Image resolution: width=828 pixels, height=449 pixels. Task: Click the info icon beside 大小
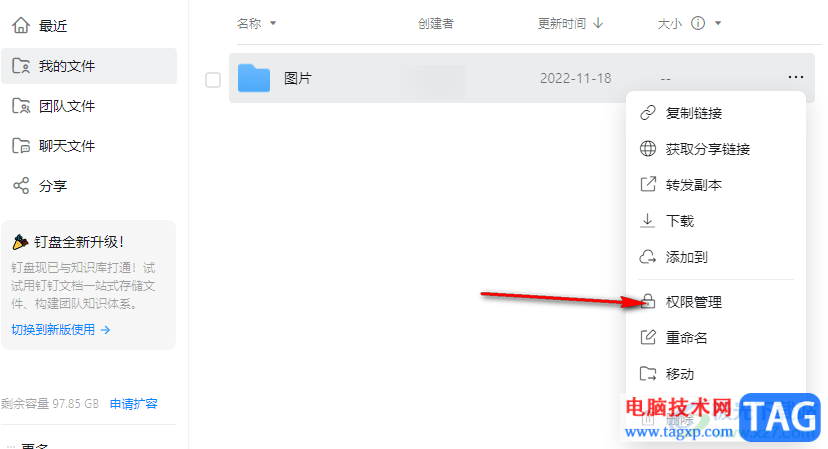(x=698, y=23)
